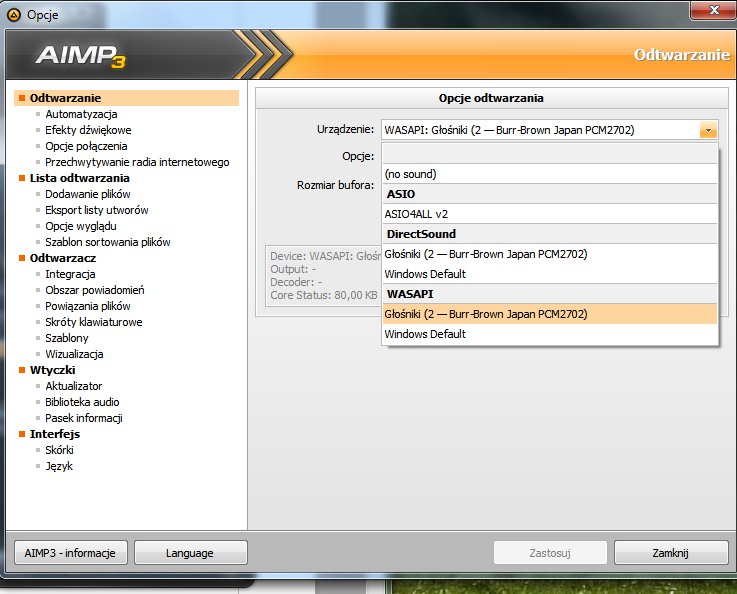The height and width of the screenshot is (594, 737).
Task: Open Obszar powiadomień settings
Action: (94, 290)
